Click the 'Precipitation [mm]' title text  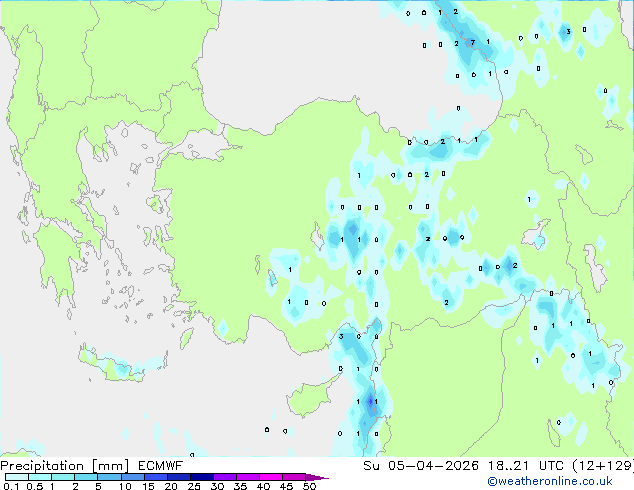(65, 466)
